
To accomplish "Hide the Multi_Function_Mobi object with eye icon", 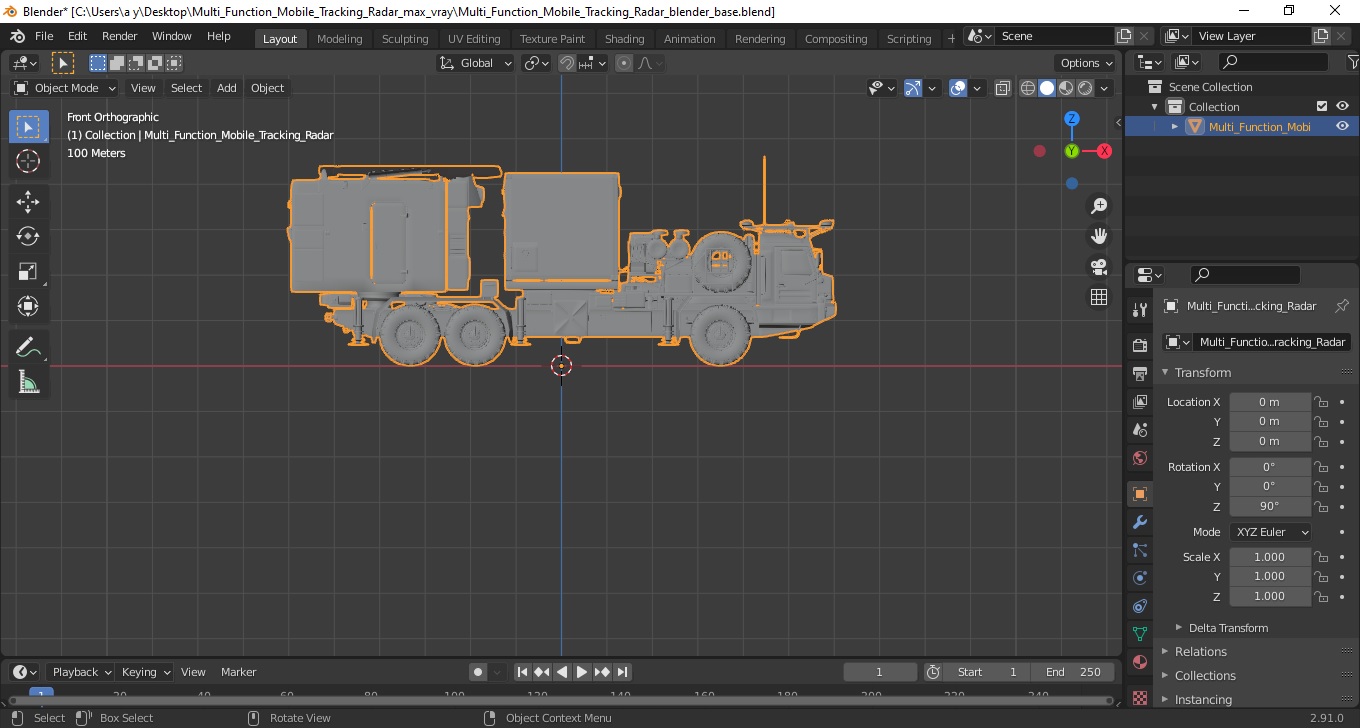I will [x=1342, y=126].
